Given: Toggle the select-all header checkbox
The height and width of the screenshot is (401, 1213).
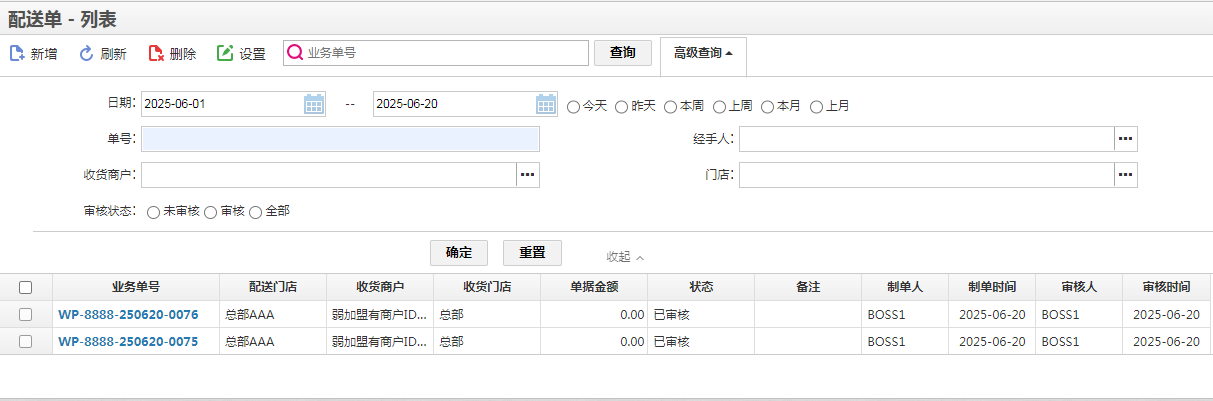Looking at the screenshot, I should click(26, 287).
